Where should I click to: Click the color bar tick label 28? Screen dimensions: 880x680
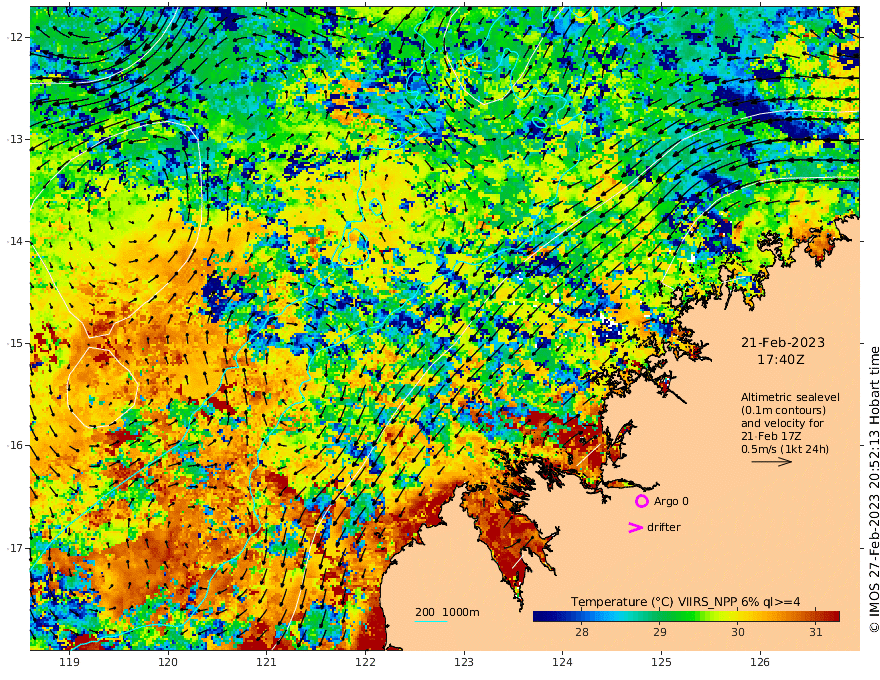coord(581,632)
